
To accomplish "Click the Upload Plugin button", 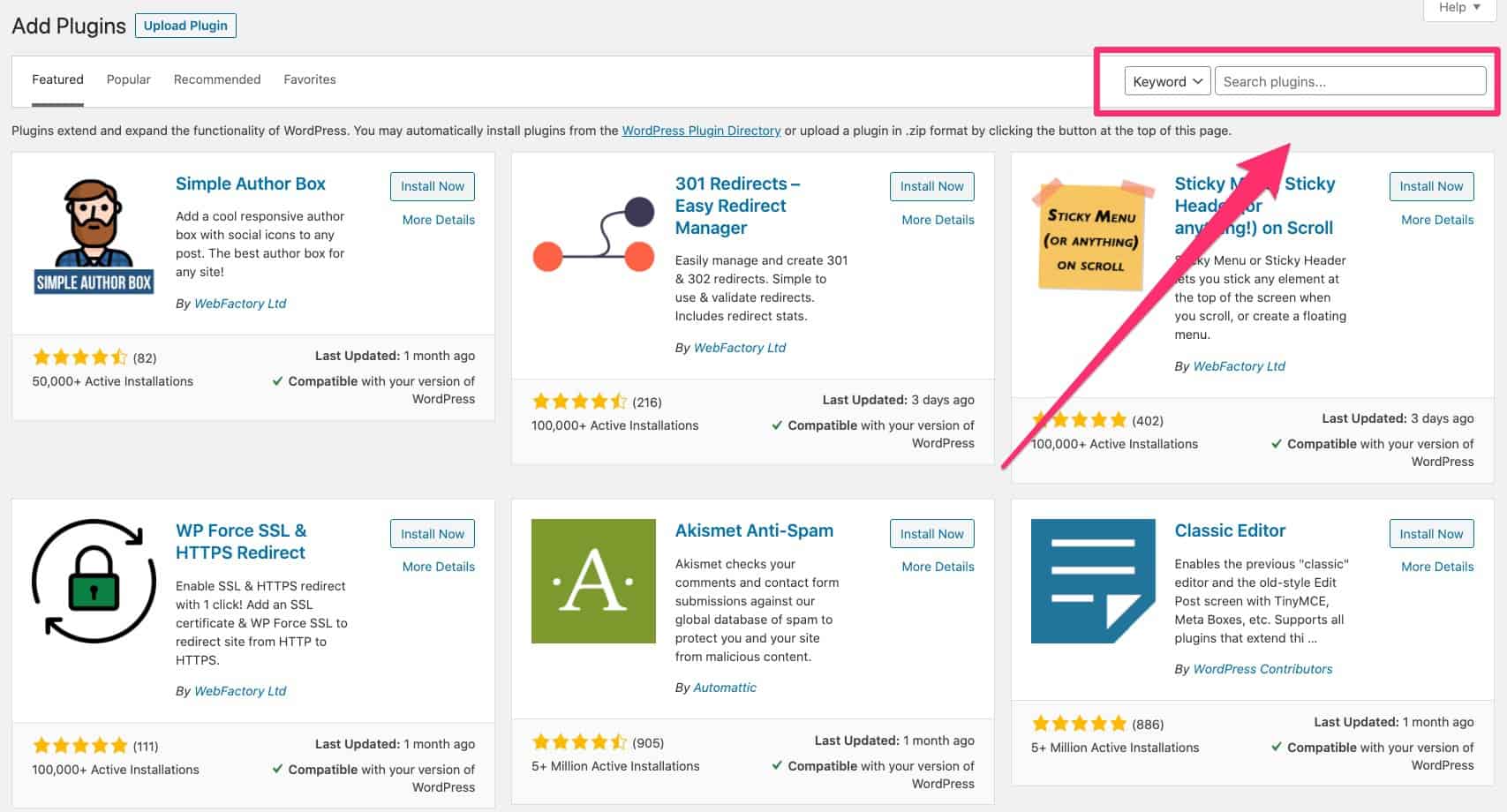I will click(x=185, y=26).
